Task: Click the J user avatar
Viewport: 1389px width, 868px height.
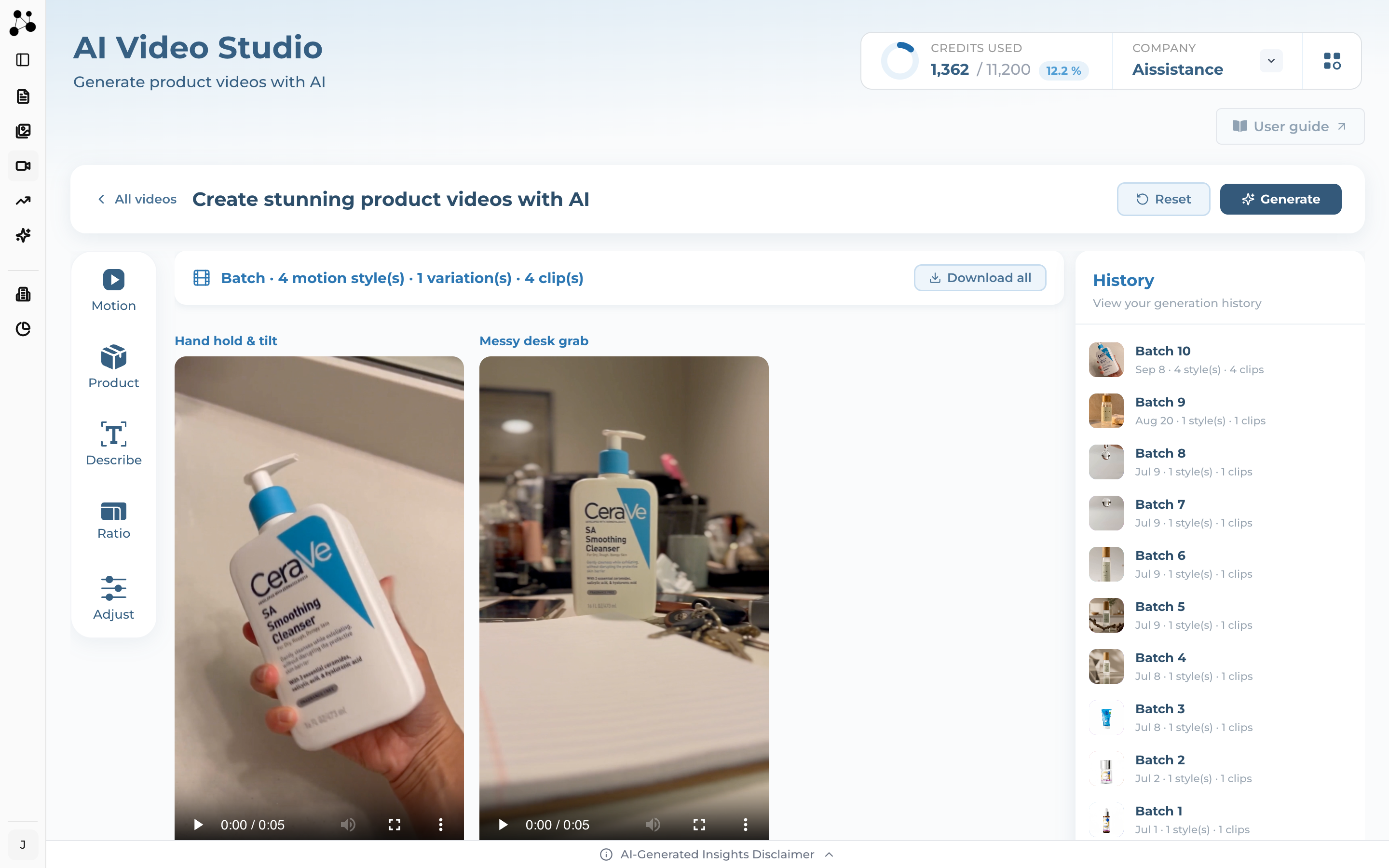Action: [23, 844]
